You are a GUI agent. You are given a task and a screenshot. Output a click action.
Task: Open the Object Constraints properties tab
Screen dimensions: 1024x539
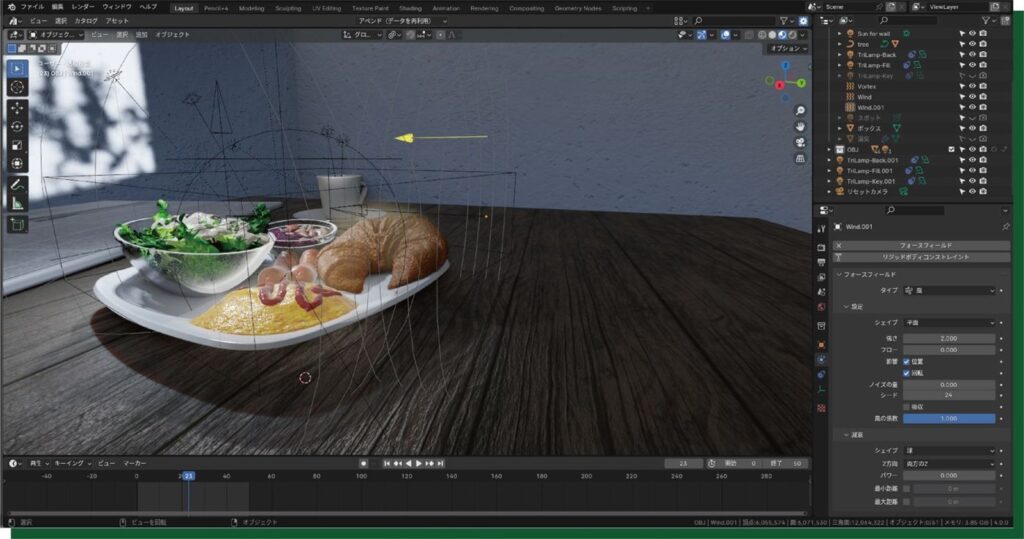click(822, 374)
